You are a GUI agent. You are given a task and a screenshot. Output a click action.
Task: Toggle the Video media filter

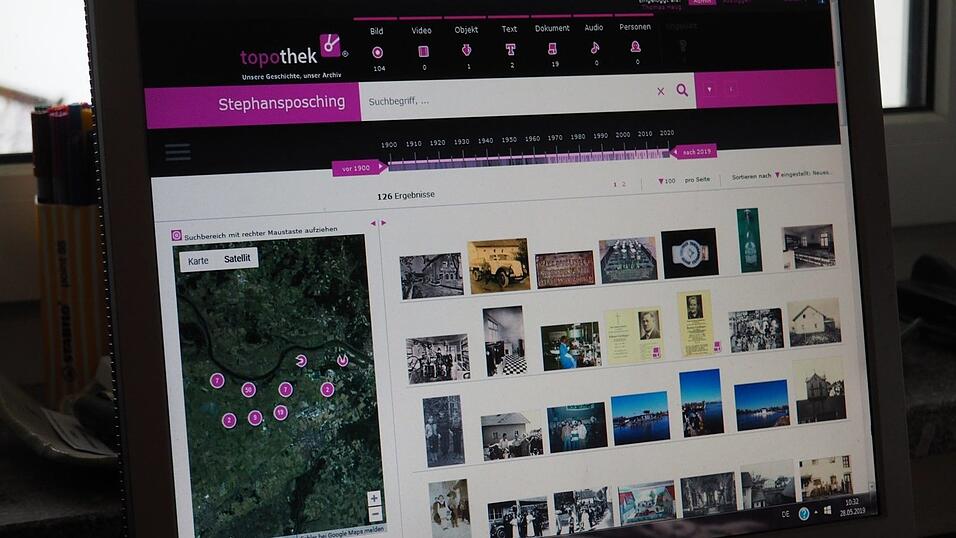pos(423,51)
